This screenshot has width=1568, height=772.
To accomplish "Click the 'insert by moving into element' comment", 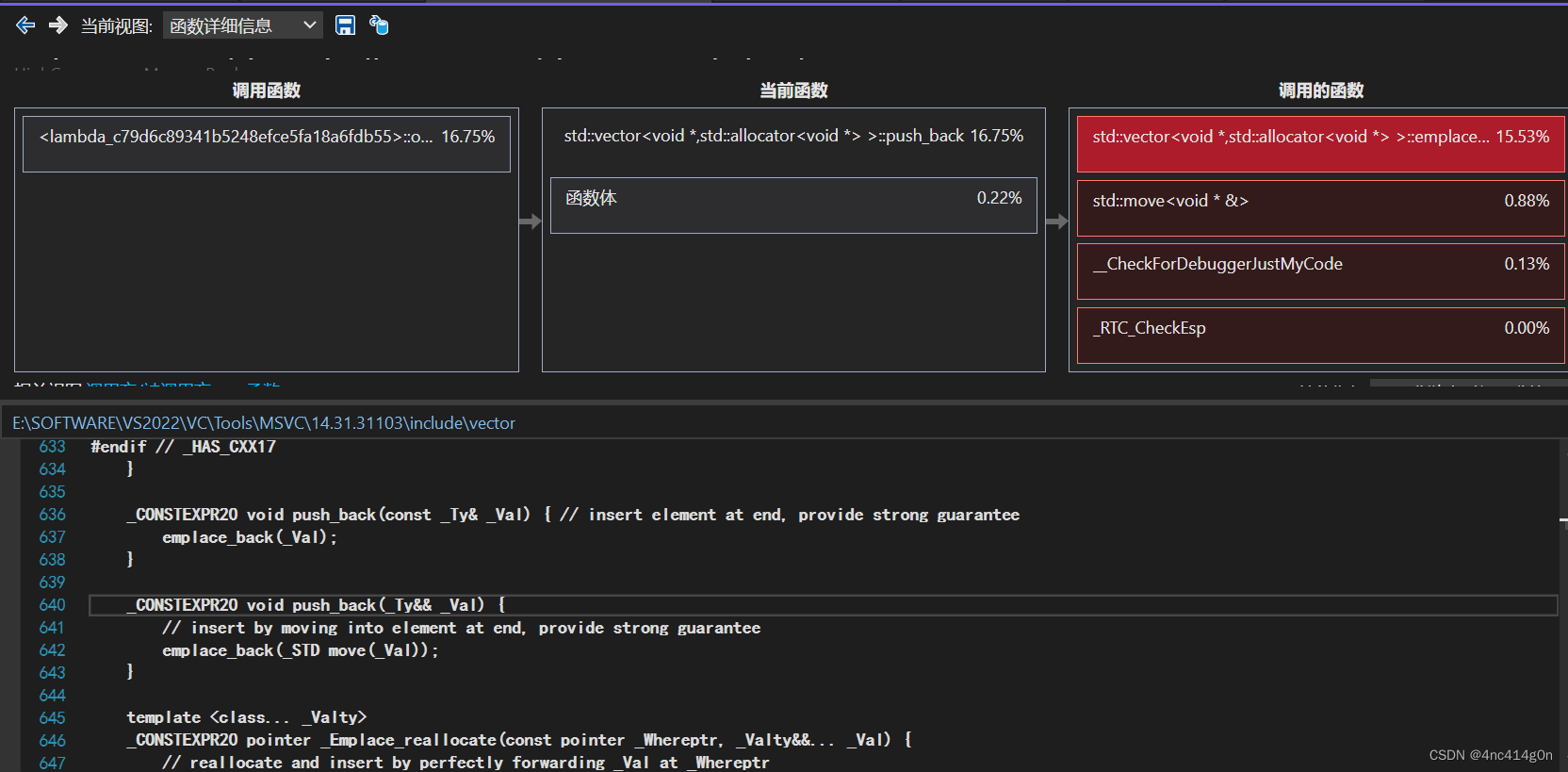I will tap(461, 628).
